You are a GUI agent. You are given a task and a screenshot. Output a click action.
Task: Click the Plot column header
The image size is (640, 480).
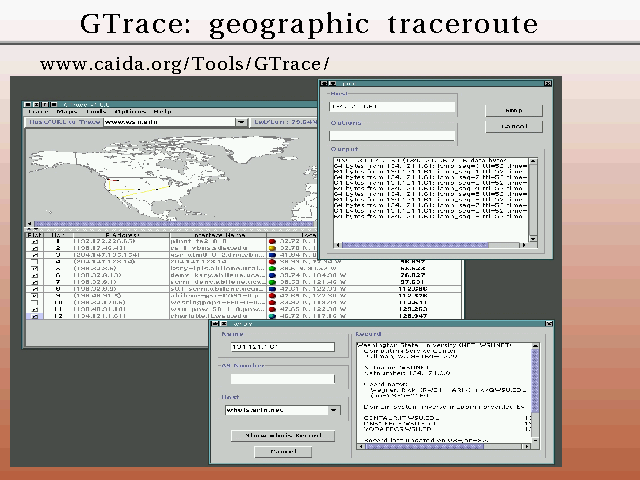click(x=35, y=235)
